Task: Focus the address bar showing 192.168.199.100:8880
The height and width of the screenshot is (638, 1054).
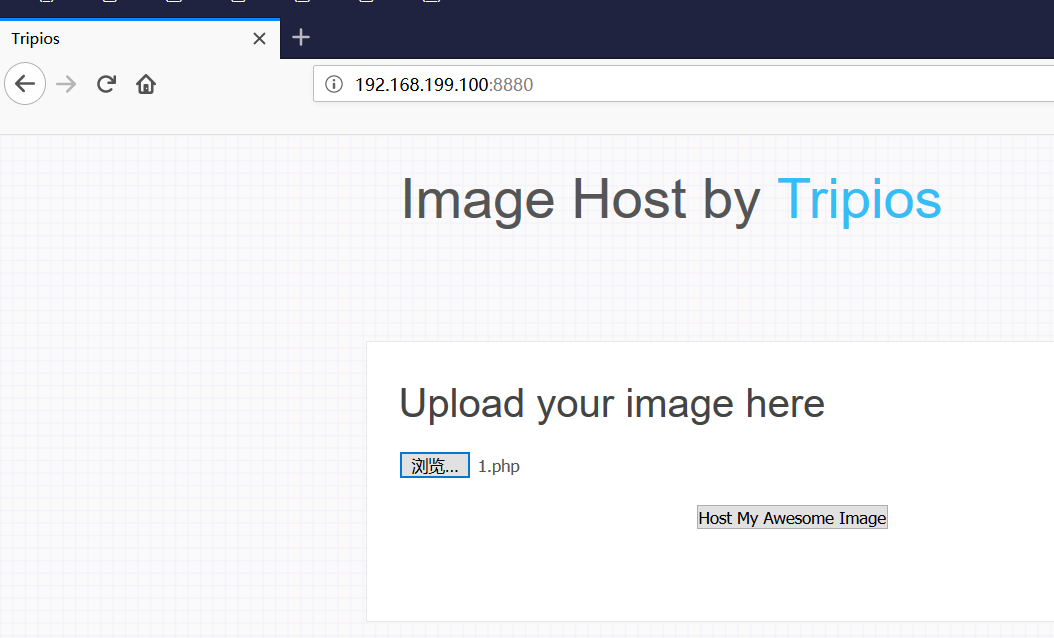Action: tap(684, 84)
